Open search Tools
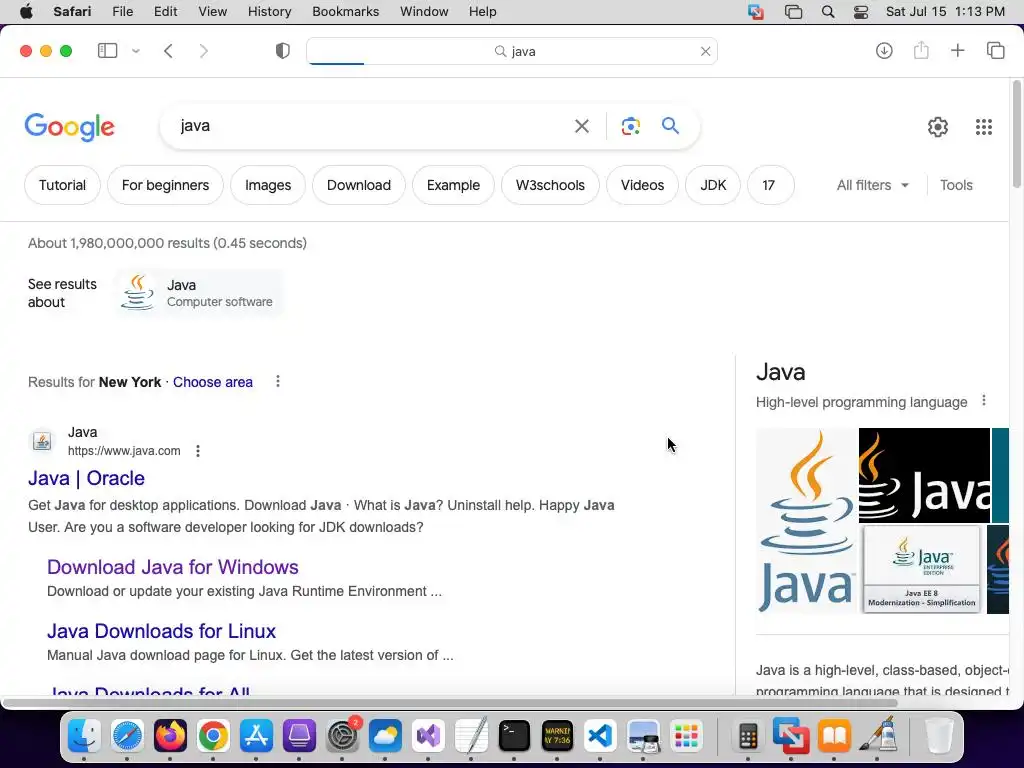Screen dimensions: 1024x768 [x=956, y=185]
